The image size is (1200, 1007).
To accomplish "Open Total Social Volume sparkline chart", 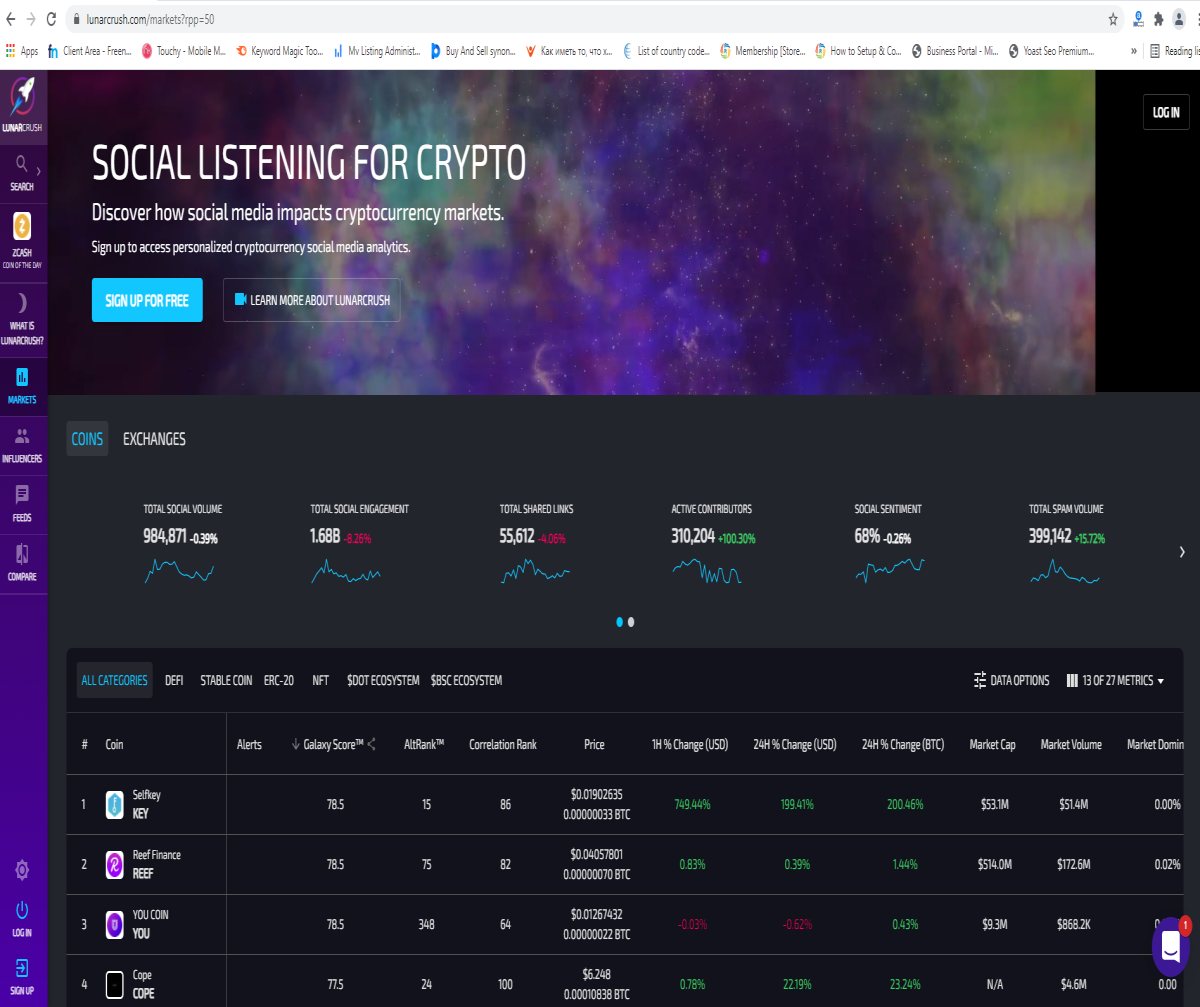I will (180, 572).
